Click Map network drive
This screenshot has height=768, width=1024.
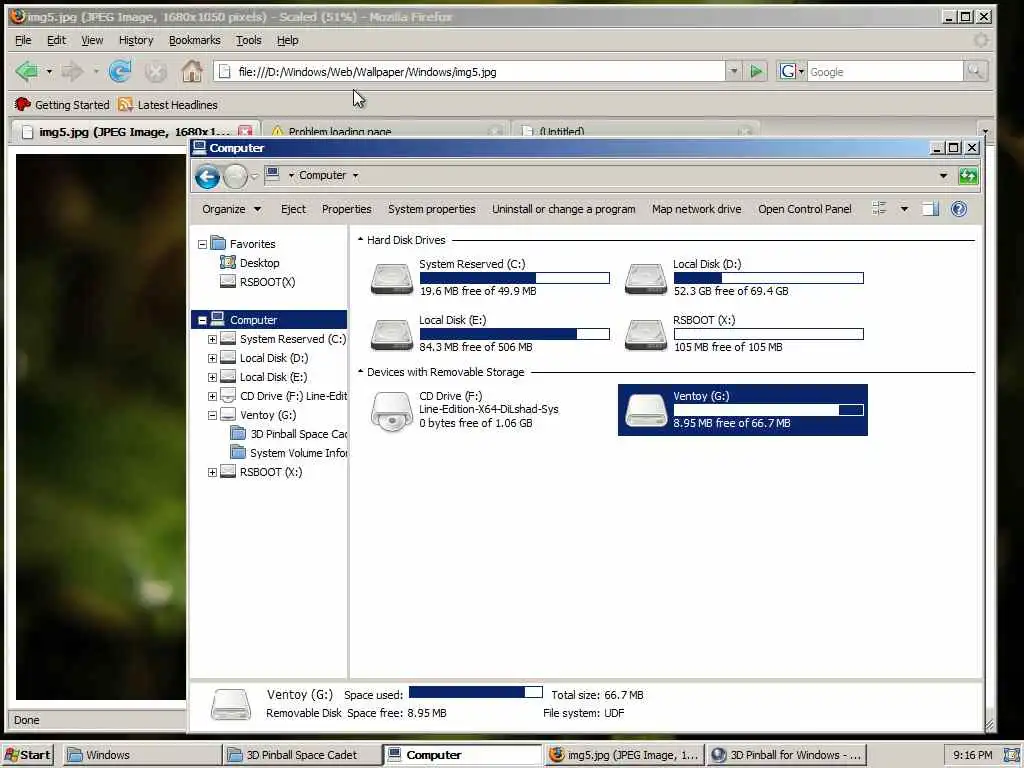[x=696, y=209]
